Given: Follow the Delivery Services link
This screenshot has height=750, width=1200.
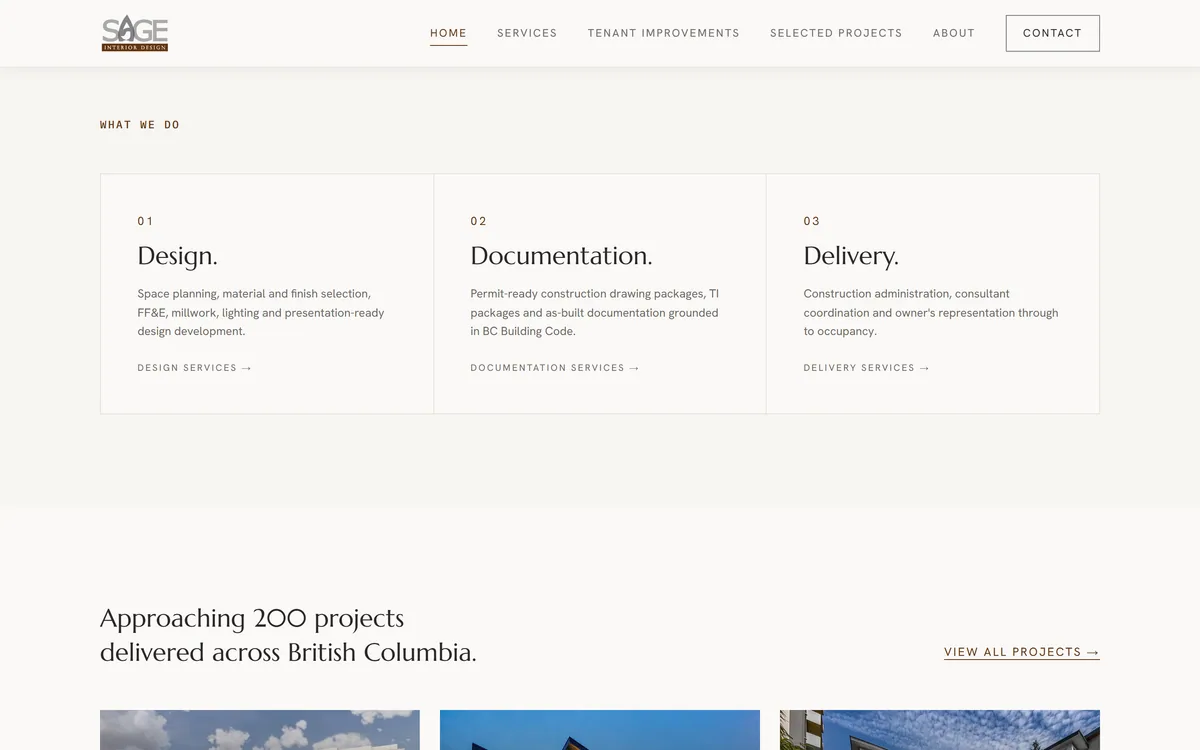Looking at the screenshot, I should pos(867,368).
